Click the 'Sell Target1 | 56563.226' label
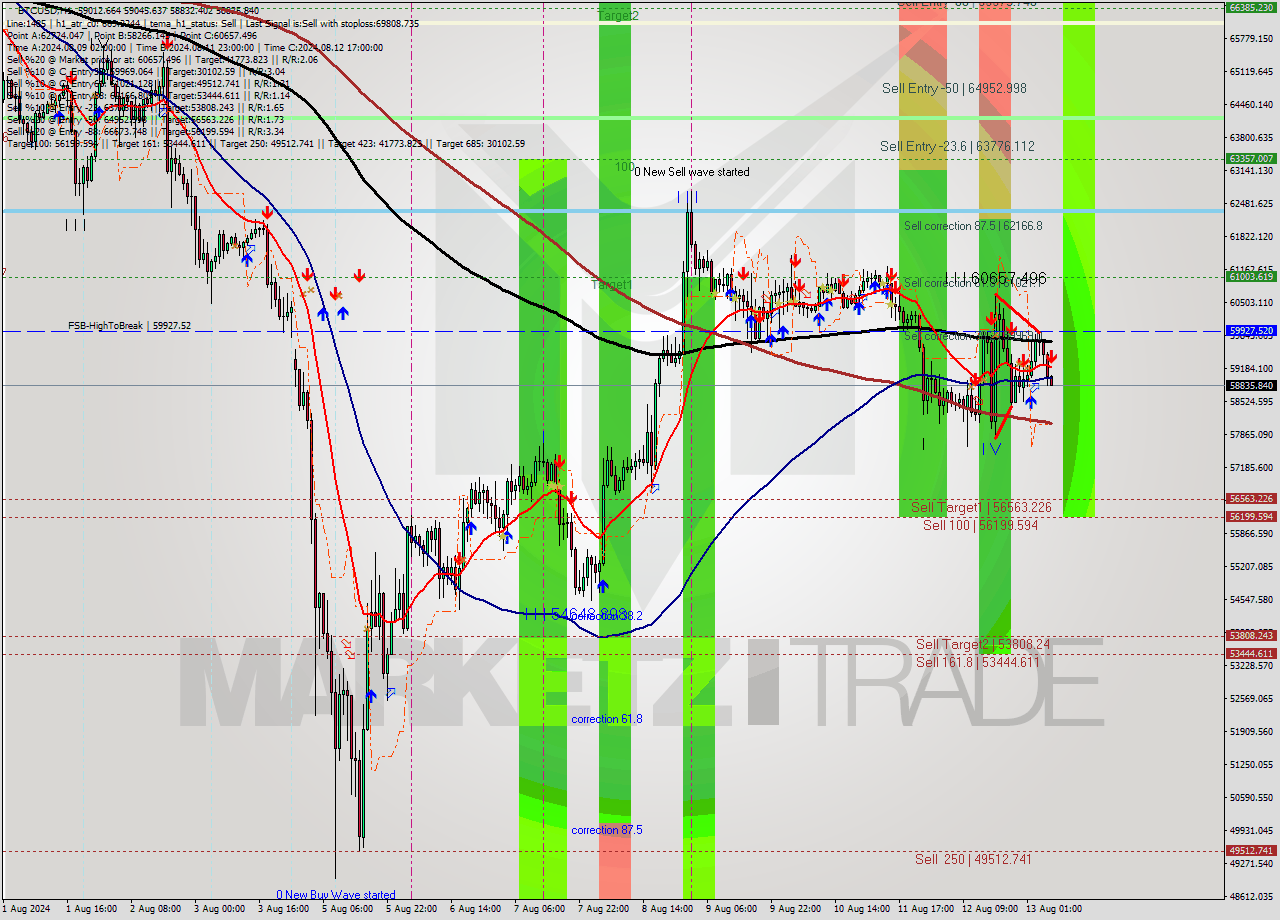The width and height of the screenshot is (1280, 920). tap(981, 507)
